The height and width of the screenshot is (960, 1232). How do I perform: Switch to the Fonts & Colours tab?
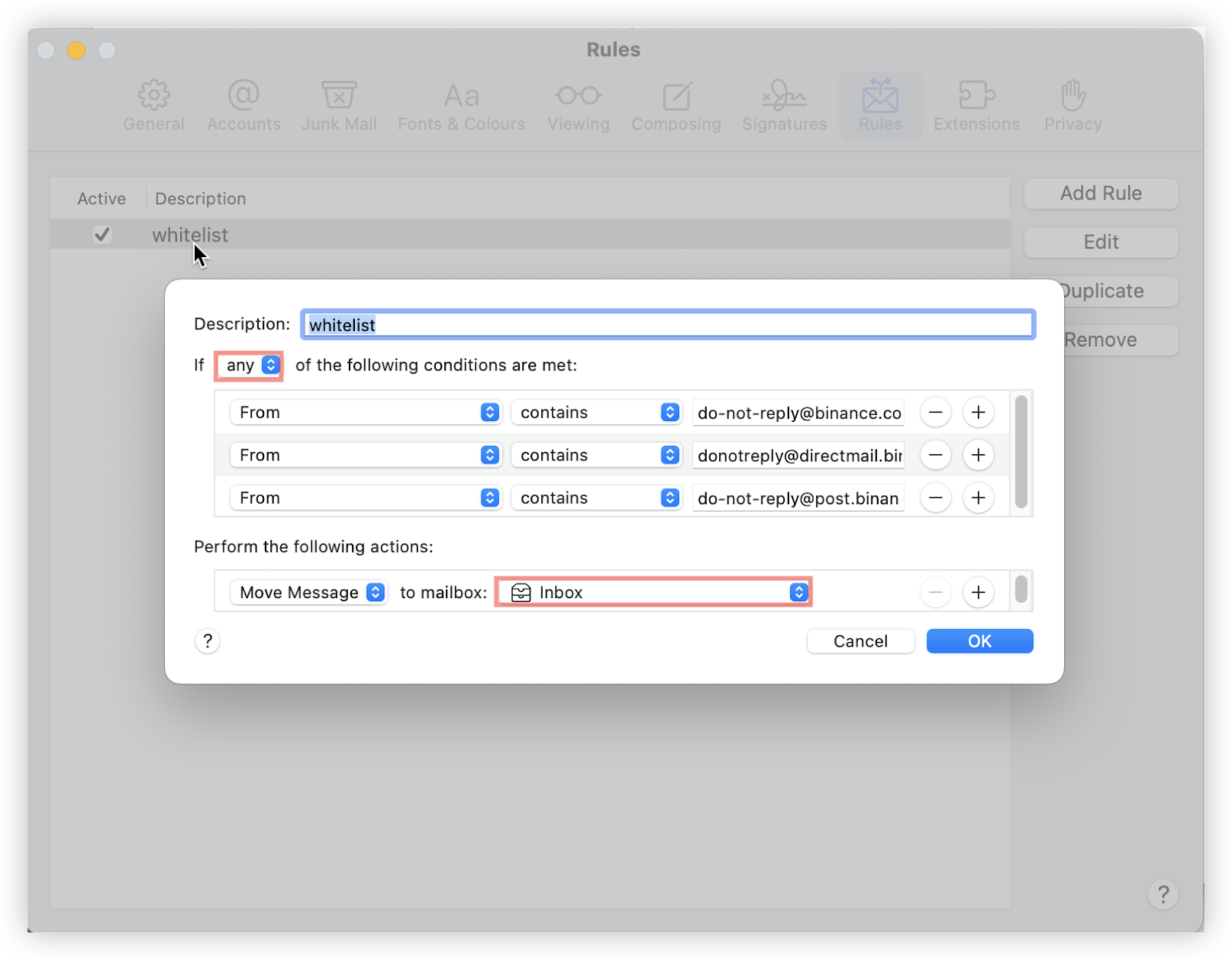pos(461,106)
